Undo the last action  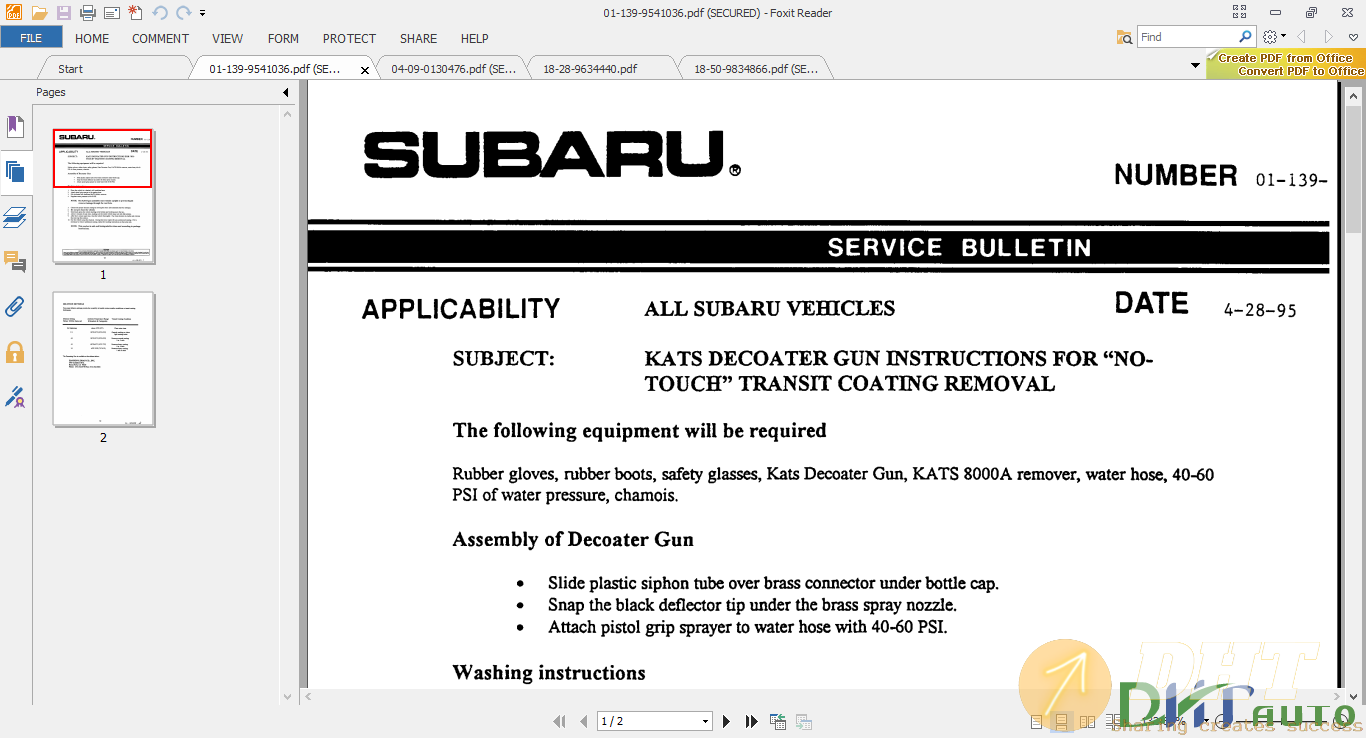[x=160, y=13]
